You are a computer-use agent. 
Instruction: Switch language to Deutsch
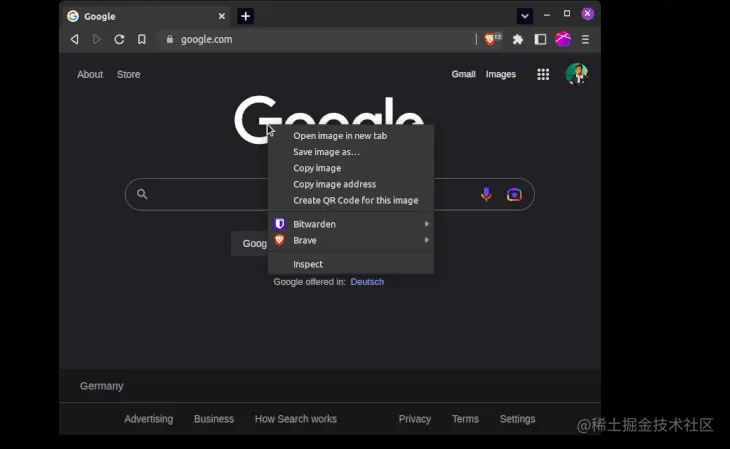pyautogui.click(x=367, y=282)
